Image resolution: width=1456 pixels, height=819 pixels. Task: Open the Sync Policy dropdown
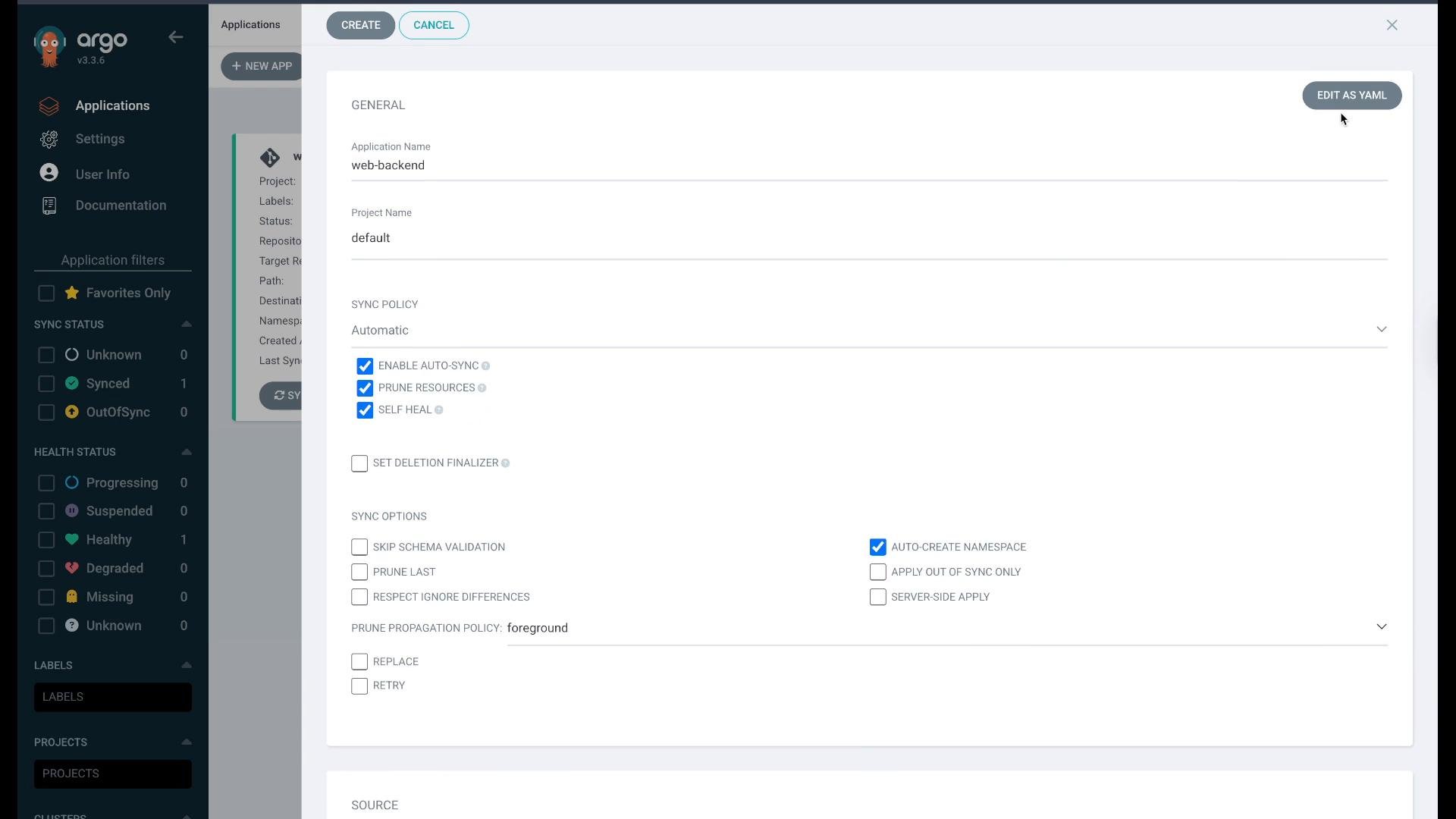tap(869, 331)
